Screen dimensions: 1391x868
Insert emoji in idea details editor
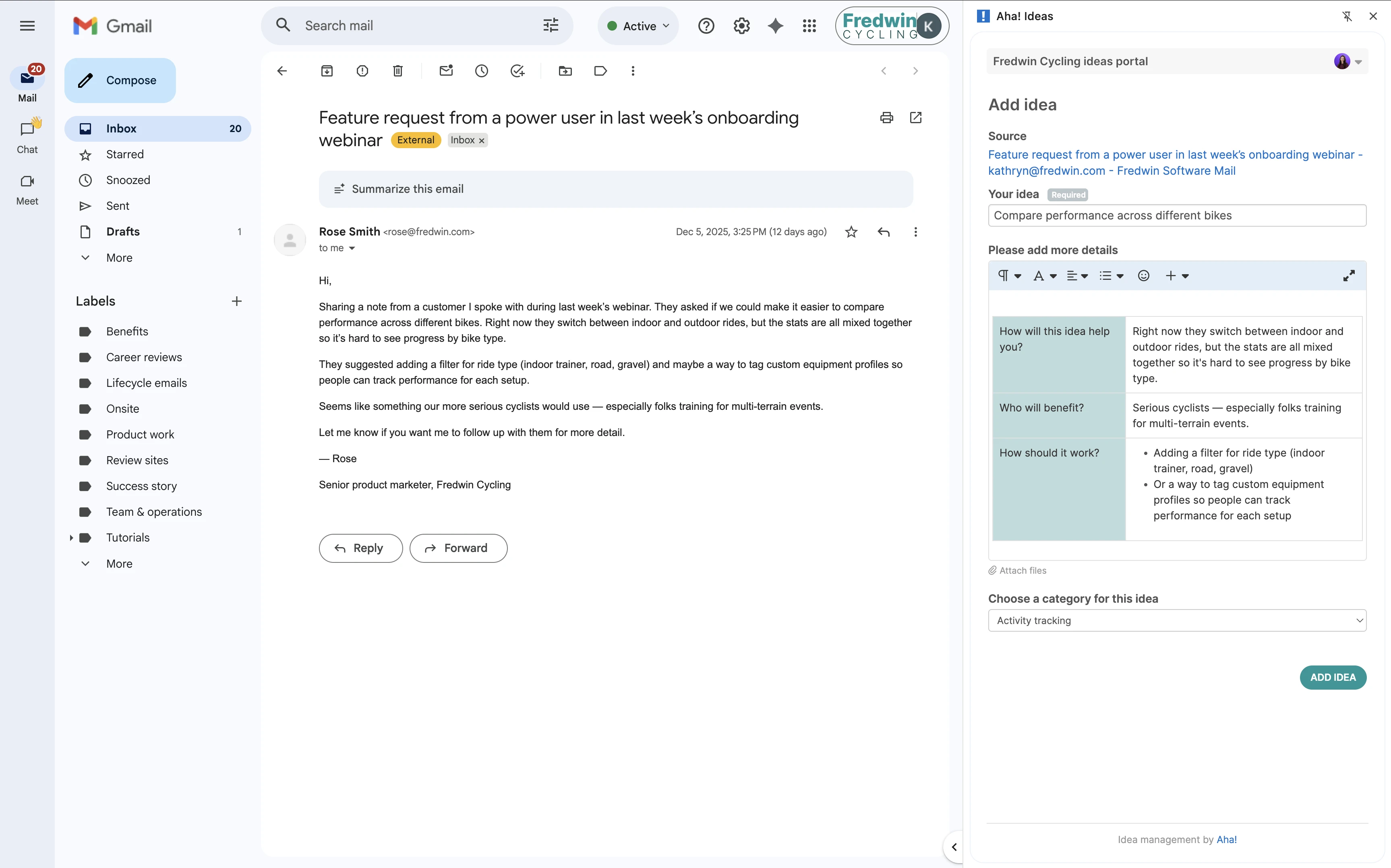coord(1144,276)
